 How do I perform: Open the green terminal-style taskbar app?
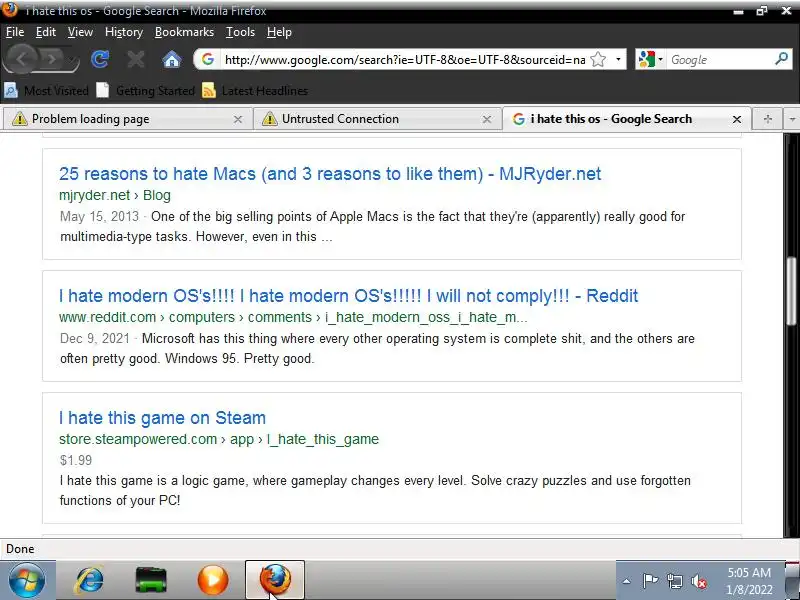(x=151, y=580)
